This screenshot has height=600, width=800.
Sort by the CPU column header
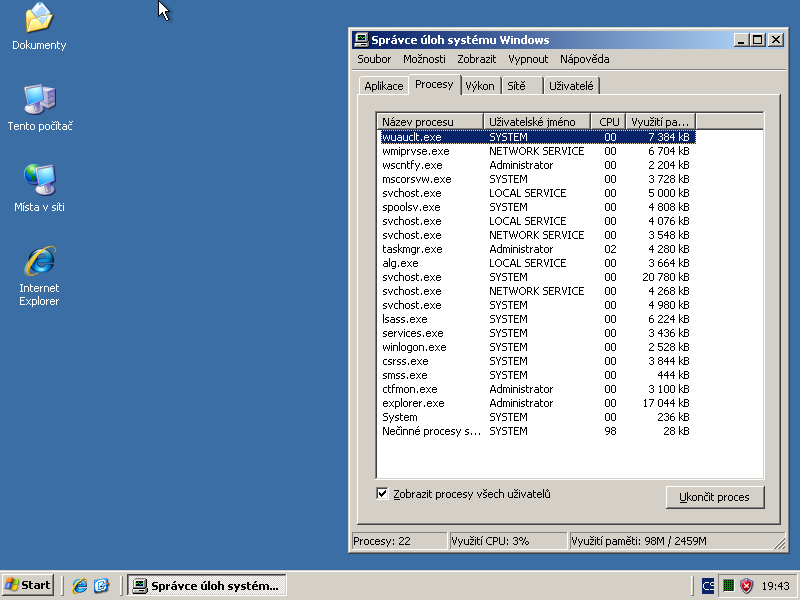click(x=608, y=122)
